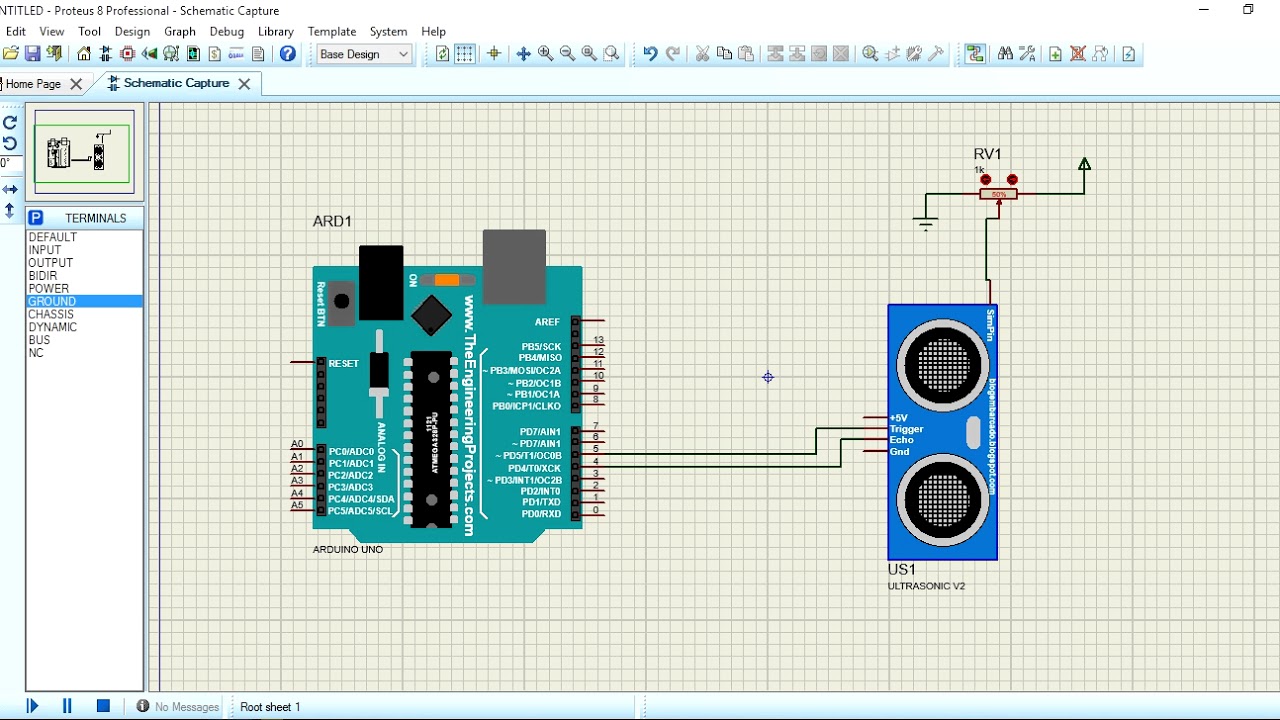Click the overview map thumbnail
The image size is (1280, 720).
(x=84, y=152)
